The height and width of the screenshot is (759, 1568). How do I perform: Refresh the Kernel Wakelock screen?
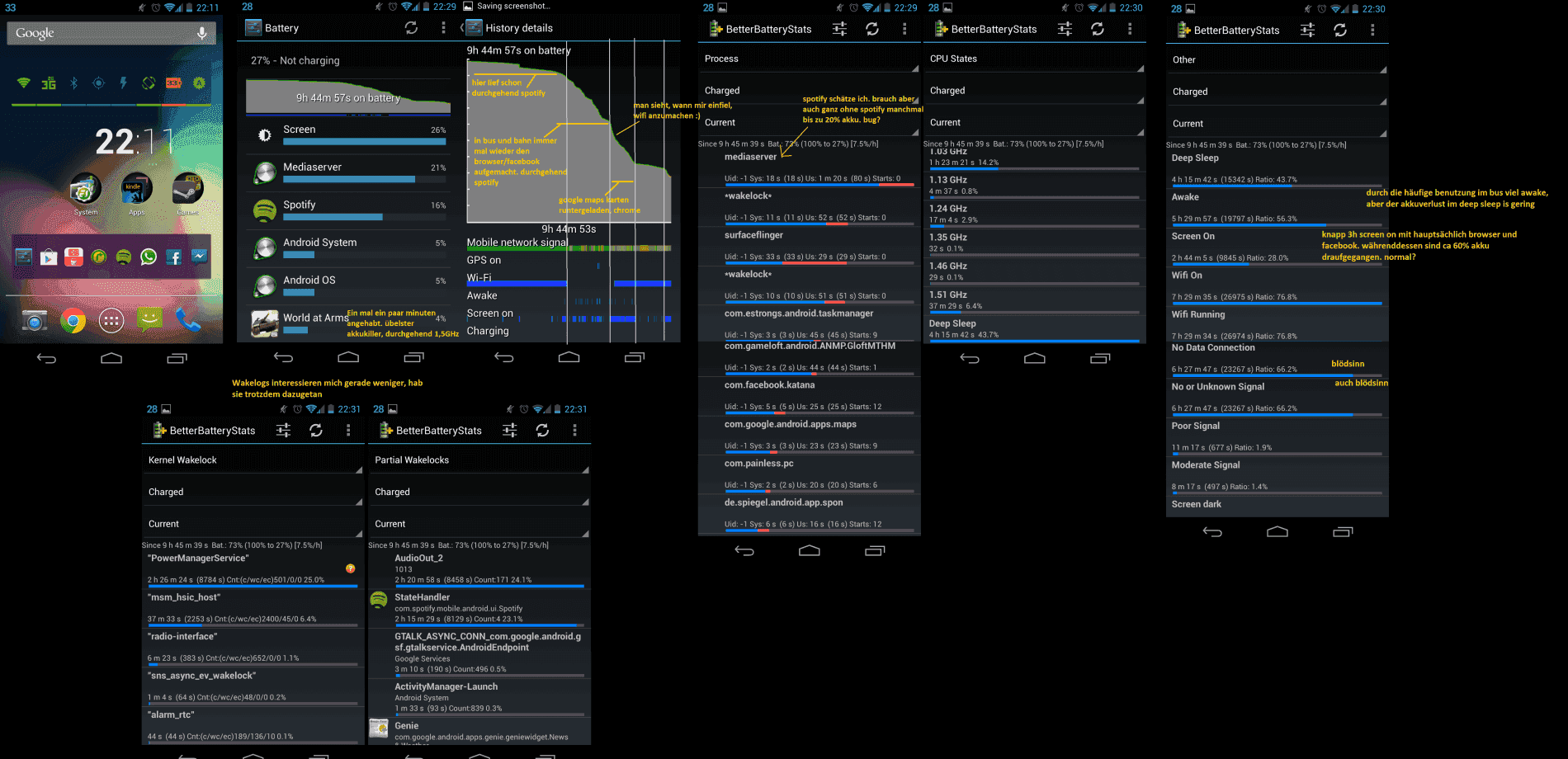point(316,431)
